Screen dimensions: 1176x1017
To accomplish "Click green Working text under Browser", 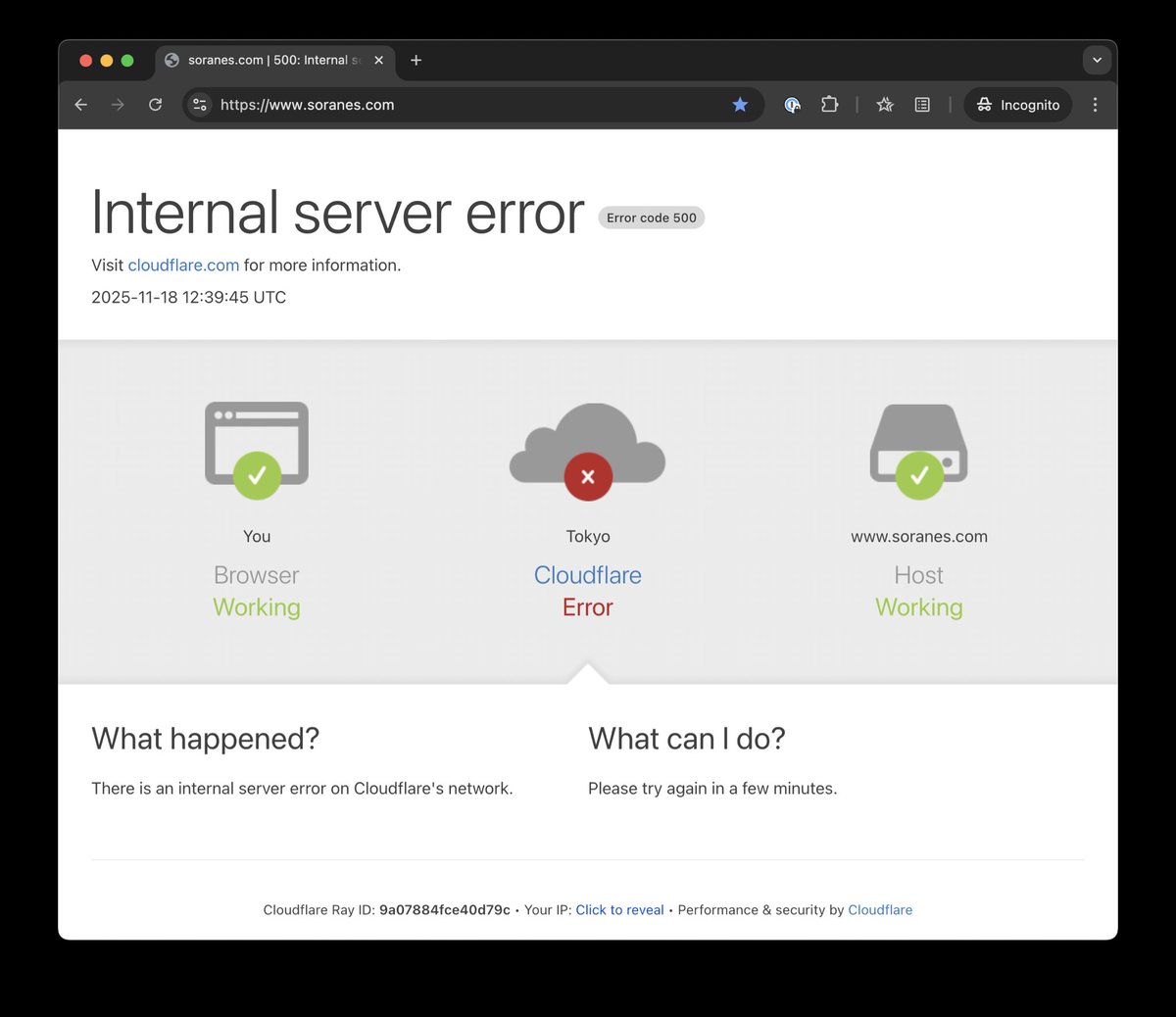I will [257, 607].
